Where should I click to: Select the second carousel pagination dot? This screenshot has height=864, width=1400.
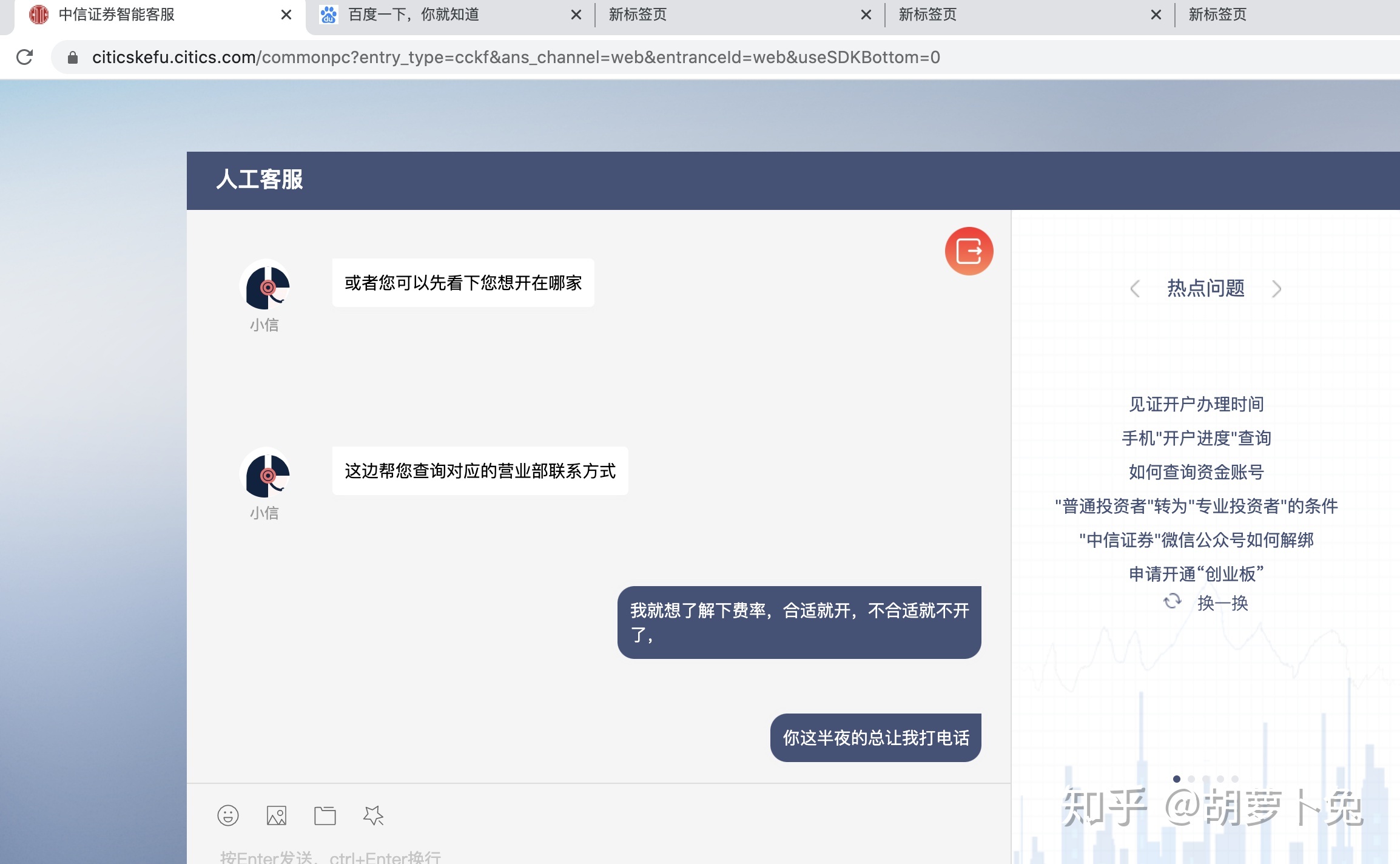[1191, 778]
